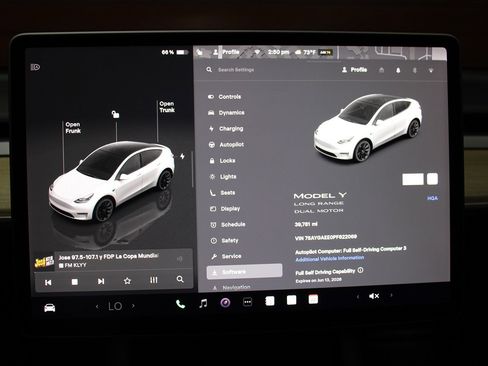
Task: Tap the speaker icon in media card
Action: coord(180,258)
